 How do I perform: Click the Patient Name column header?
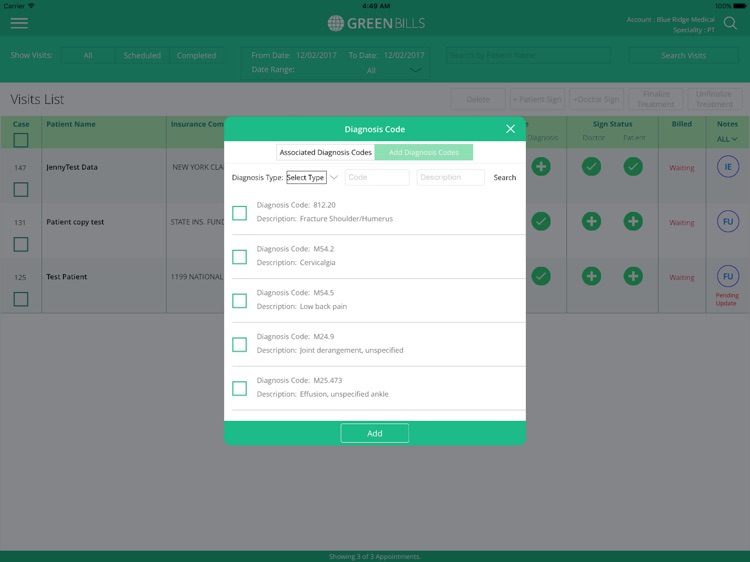point(71,124)
